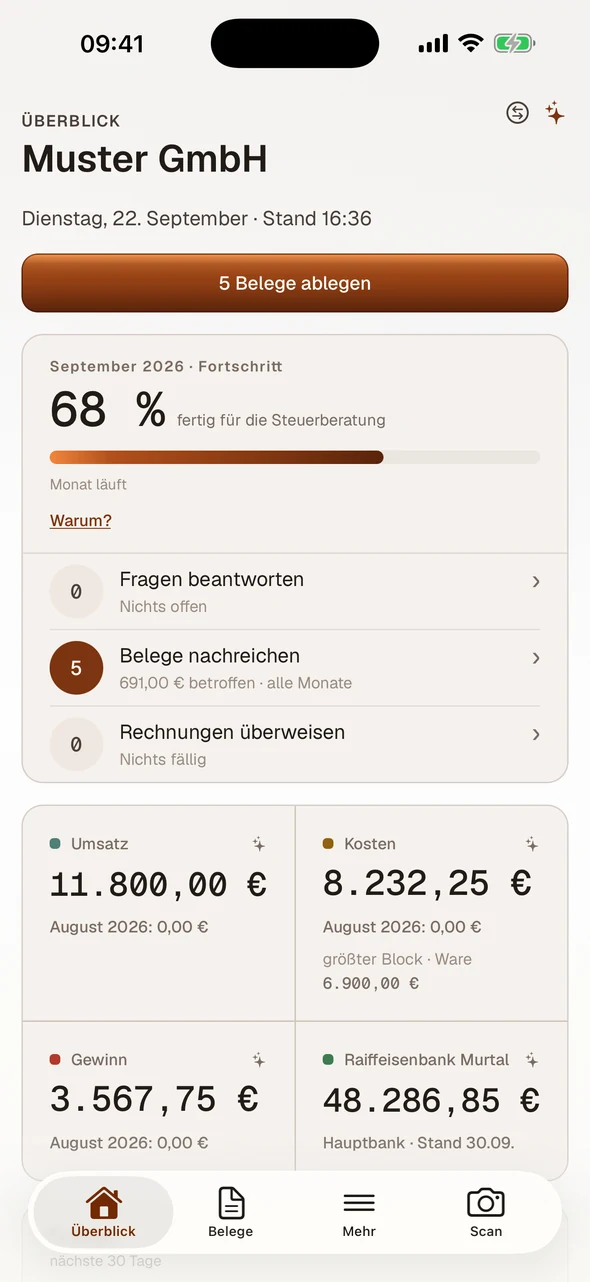Open the AI sparkle icon in header

coord(555,113)
